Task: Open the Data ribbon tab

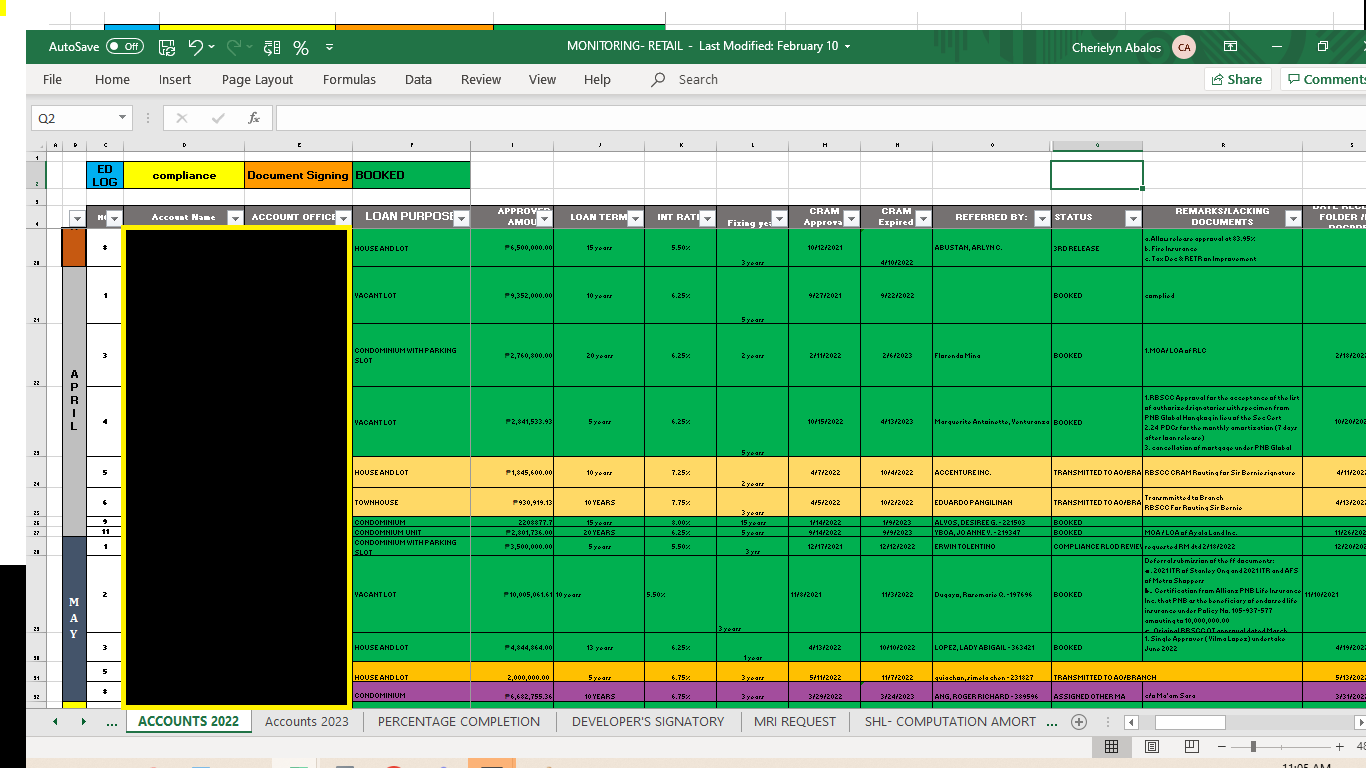Action: (418, 79)
